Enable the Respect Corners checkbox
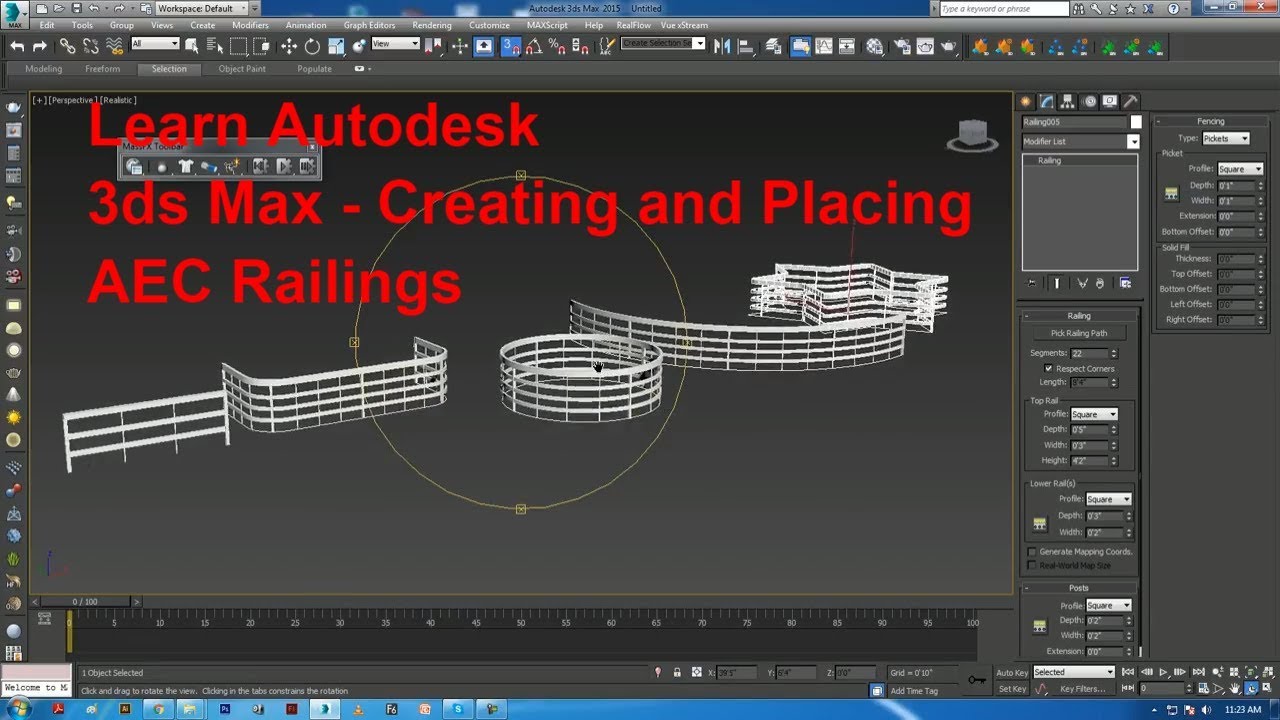The height and width of the screenshot is (720, 1280). tap(1048, 368)
